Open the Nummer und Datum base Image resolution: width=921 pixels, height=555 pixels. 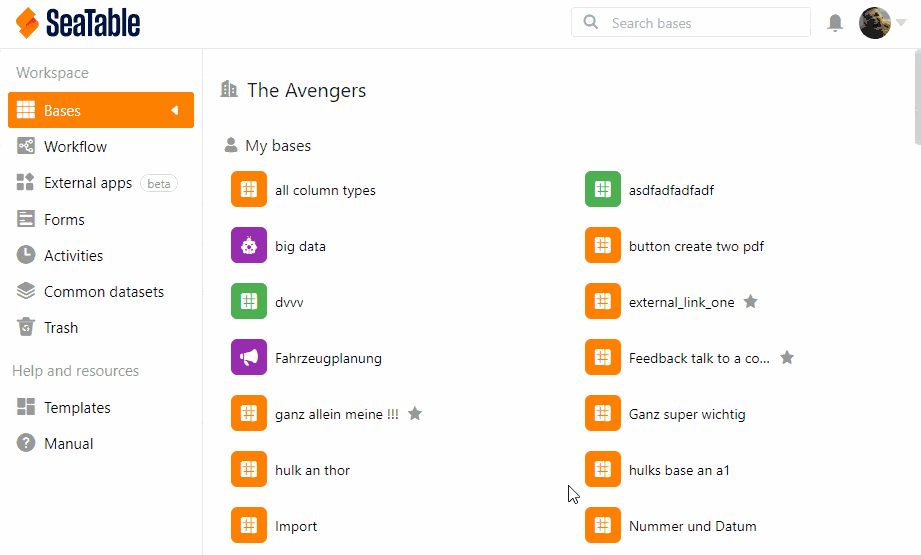pos(692,526)
